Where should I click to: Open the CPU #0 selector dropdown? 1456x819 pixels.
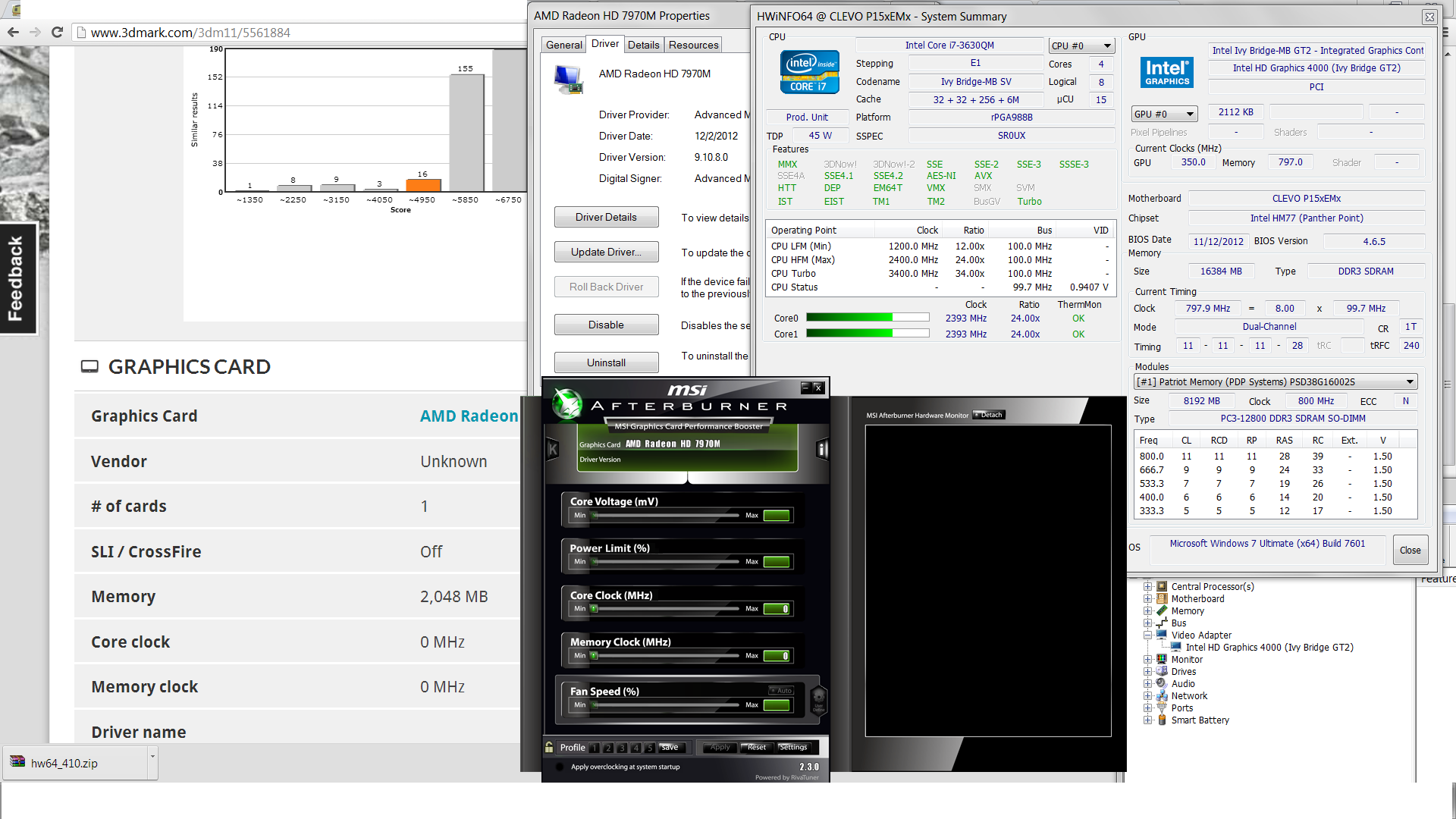pyautogui.click(x=1081, y=46)
